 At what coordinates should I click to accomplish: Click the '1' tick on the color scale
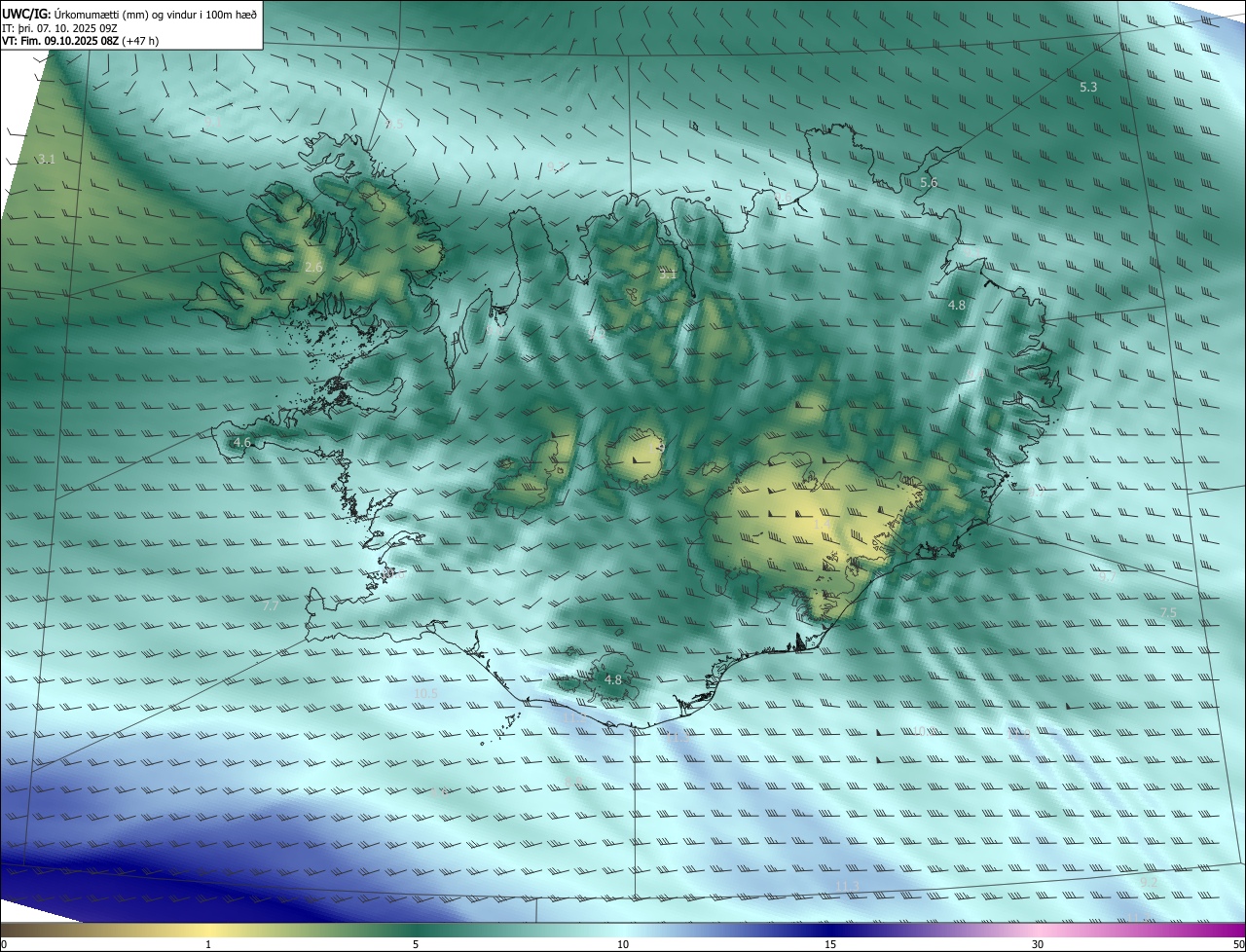tap(208, 945)
